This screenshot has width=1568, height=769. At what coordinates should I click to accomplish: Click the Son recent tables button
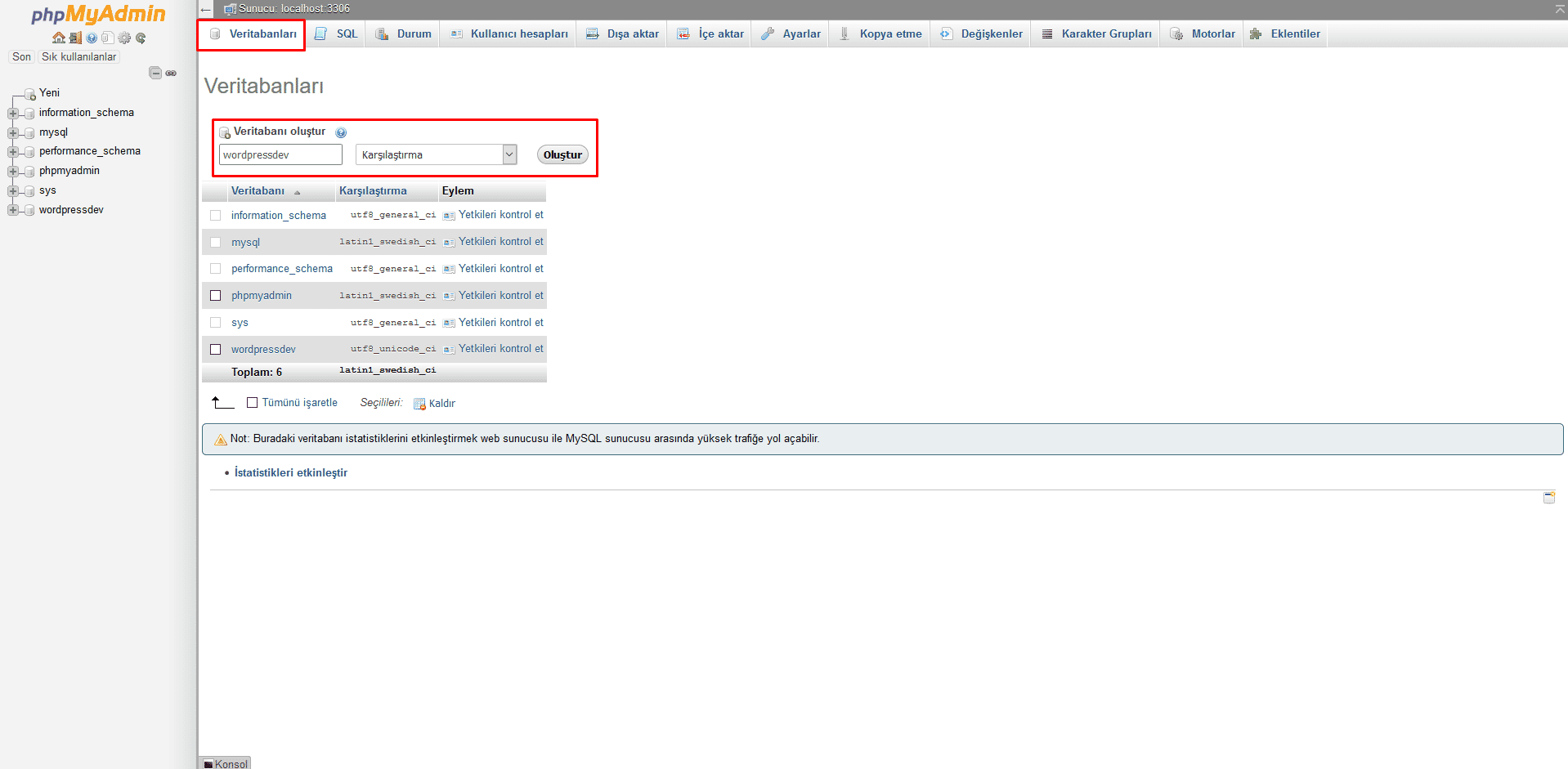(21, 57)
